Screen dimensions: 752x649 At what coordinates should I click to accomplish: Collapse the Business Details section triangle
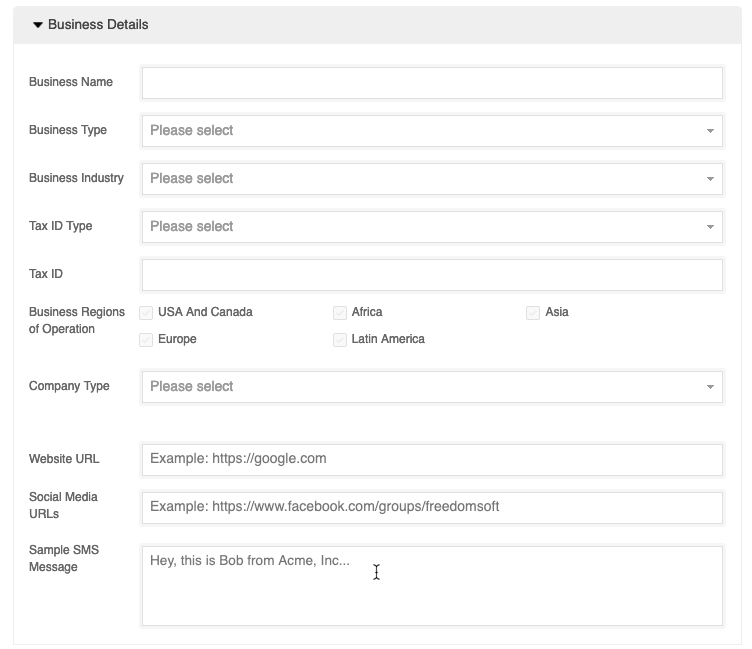[x=38, y=25]
